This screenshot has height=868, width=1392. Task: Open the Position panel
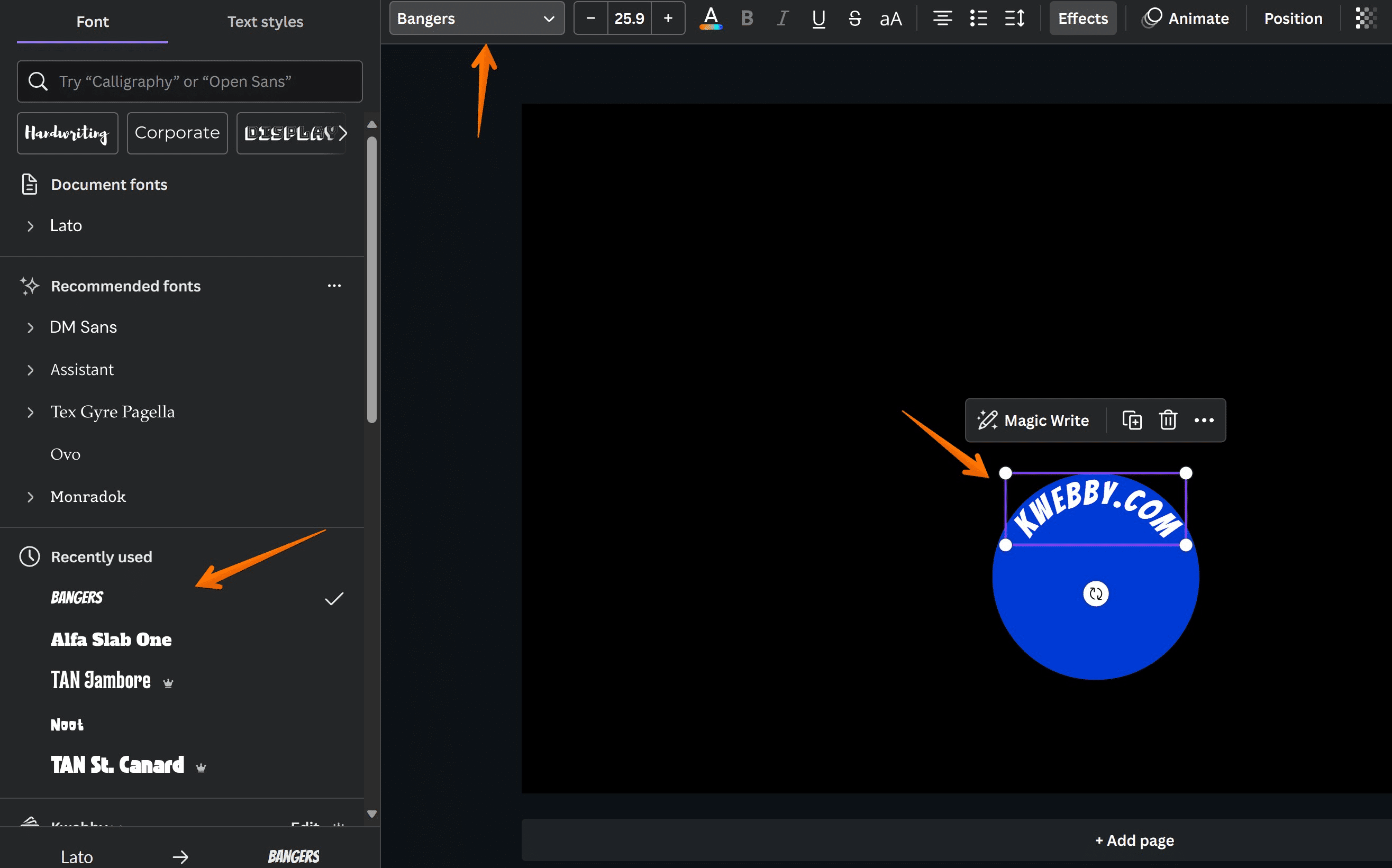click(x=1293, y=19)
